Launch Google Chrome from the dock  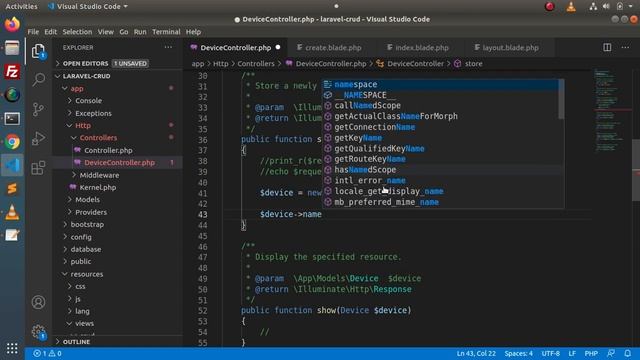12,142
